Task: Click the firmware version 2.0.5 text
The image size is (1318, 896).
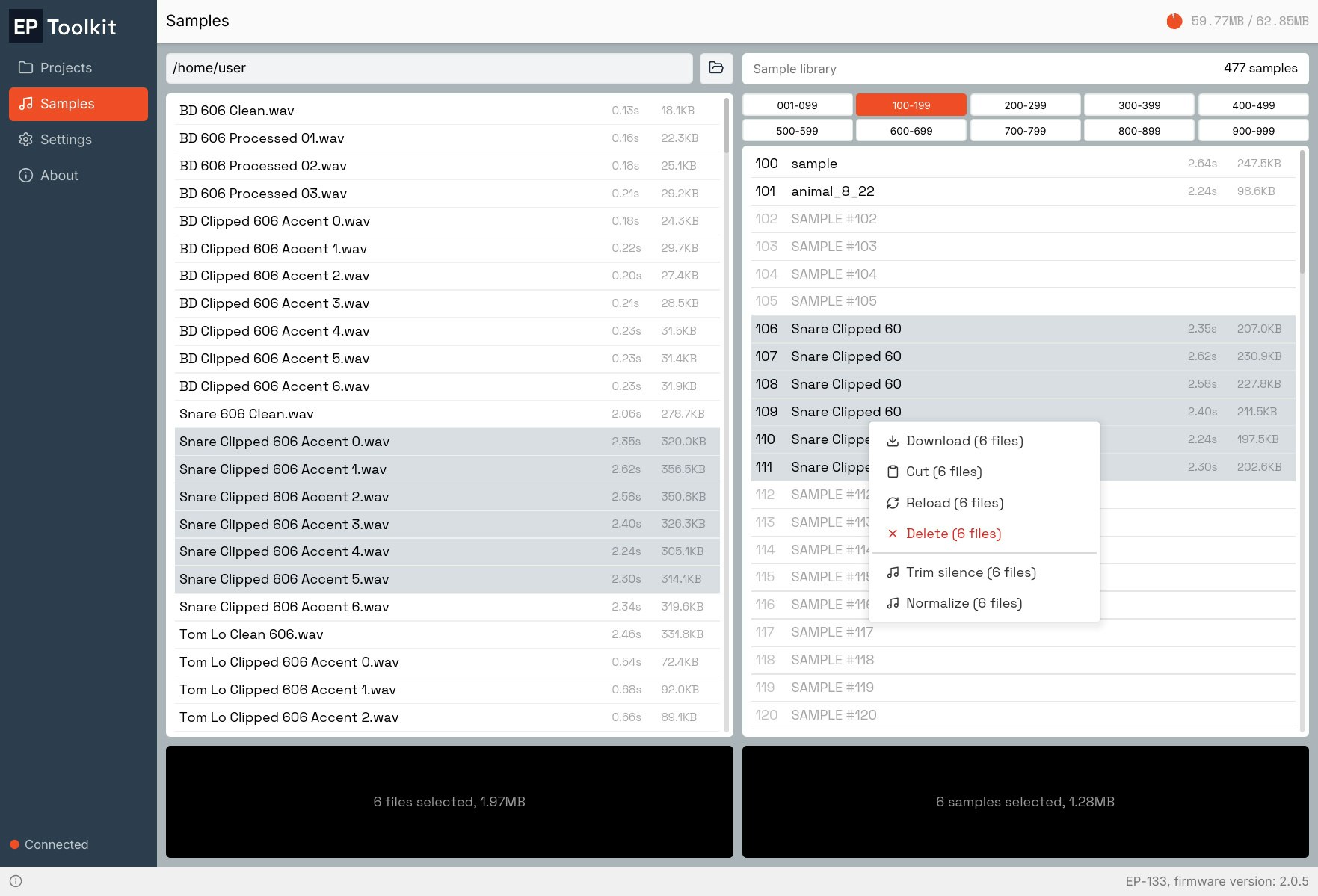Action: click(1217, 881)
